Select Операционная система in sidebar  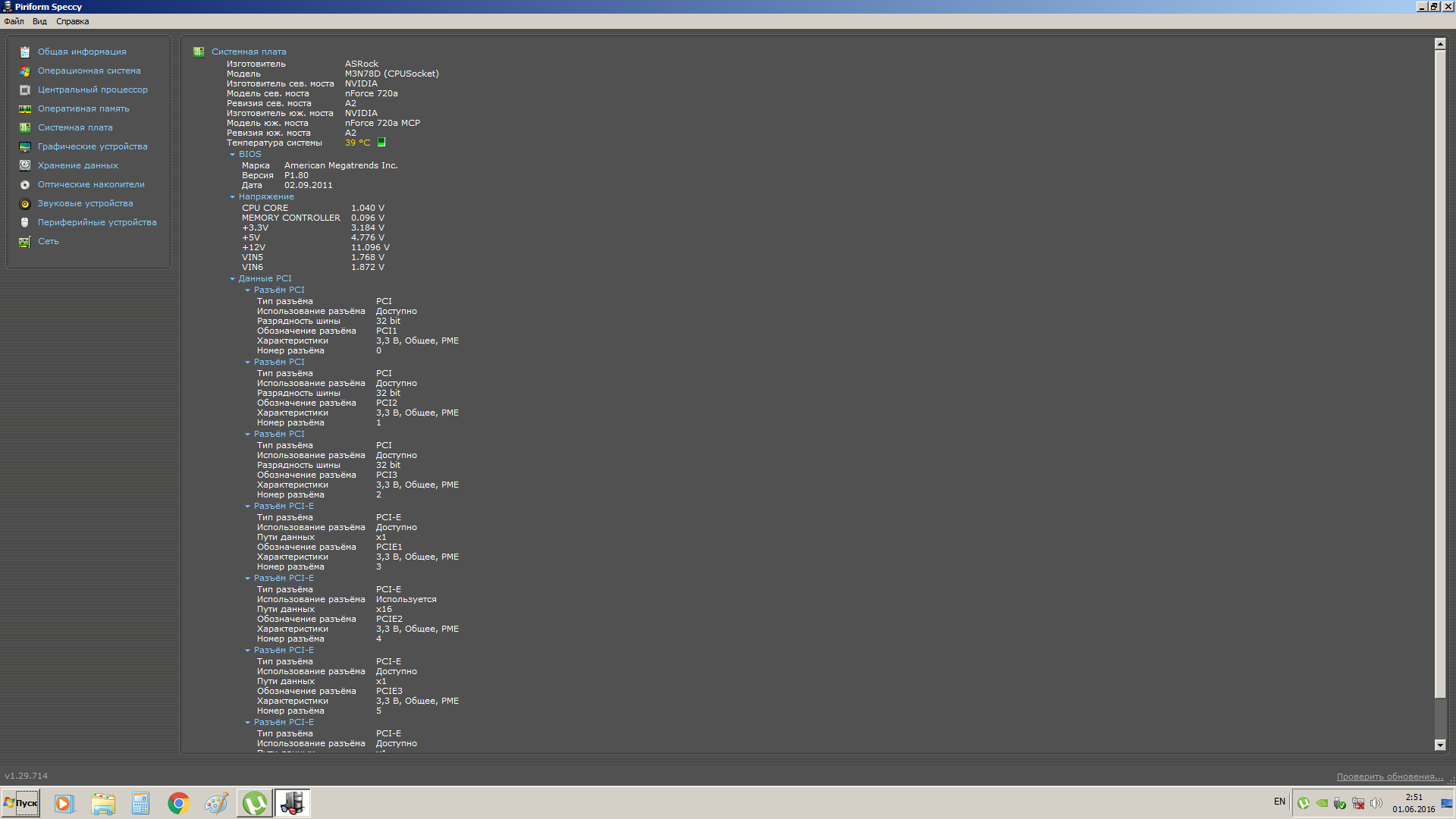pyautogui.click(x=89, y=71)
